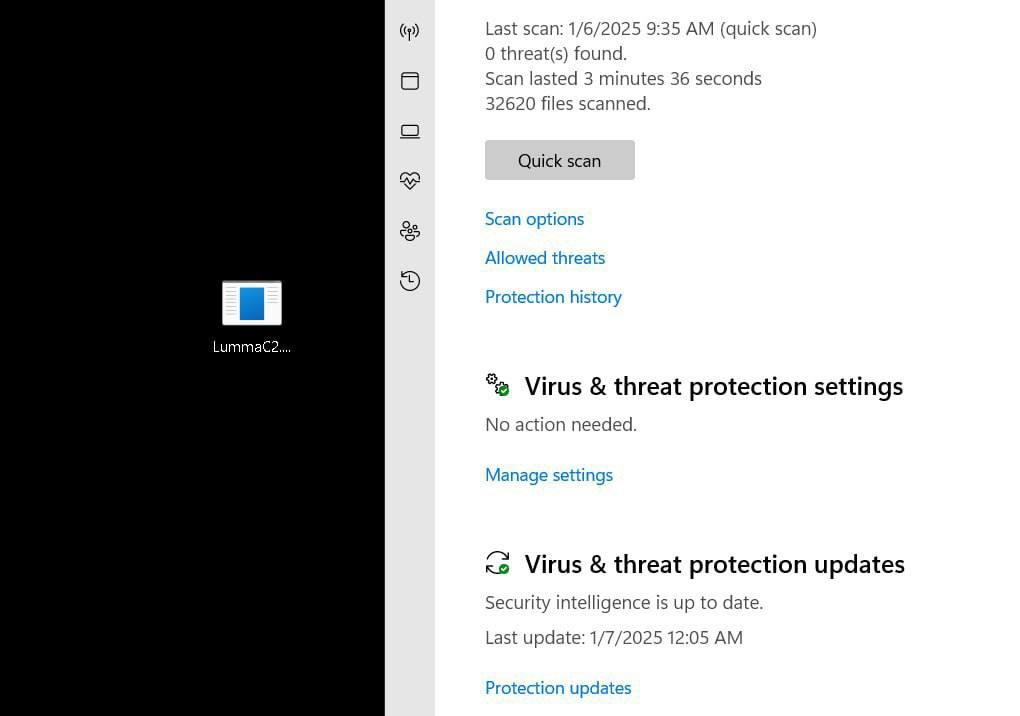
Task: Open Firewall & network protection sidebar icon
Action: click(x=409, y=32)
